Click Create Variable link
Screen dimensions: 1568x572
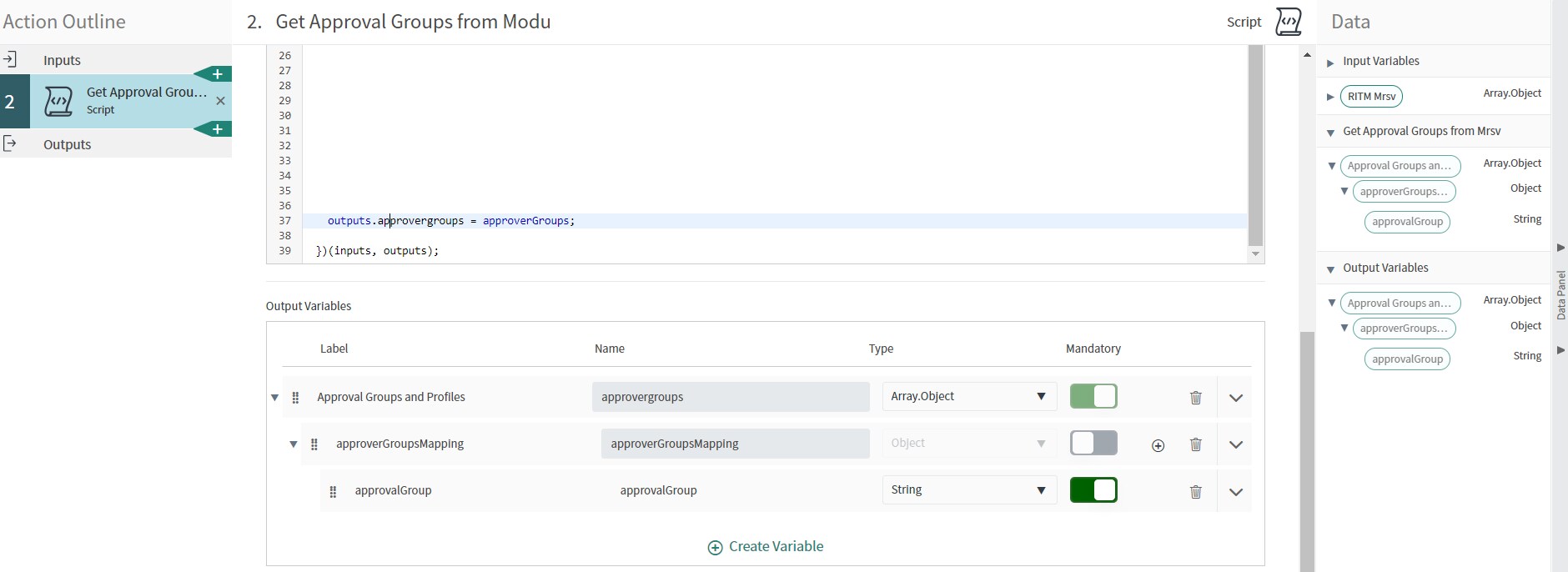[x=766, y=546]
